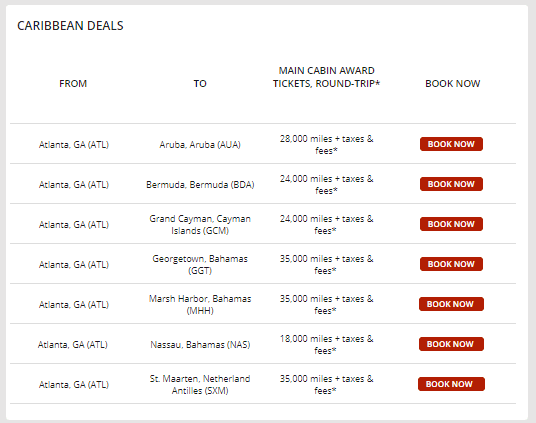The image size is (536, 423).
Task: Click the Main Cabin Award Tickets header
Action: [326, 77]
